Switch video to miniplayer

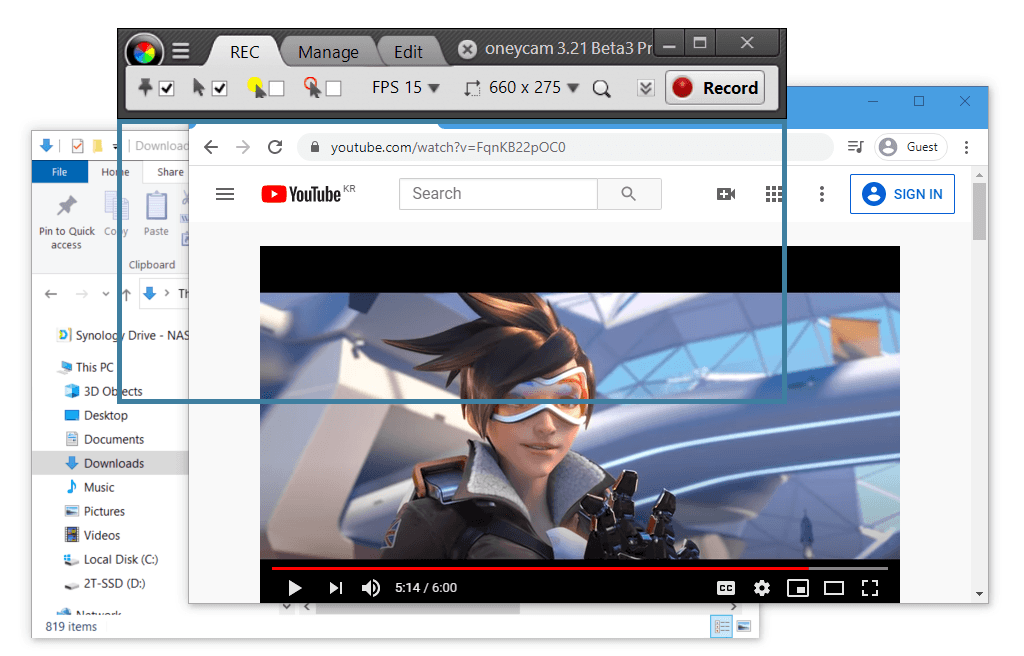pyautogui.click(x=797, y=588)
